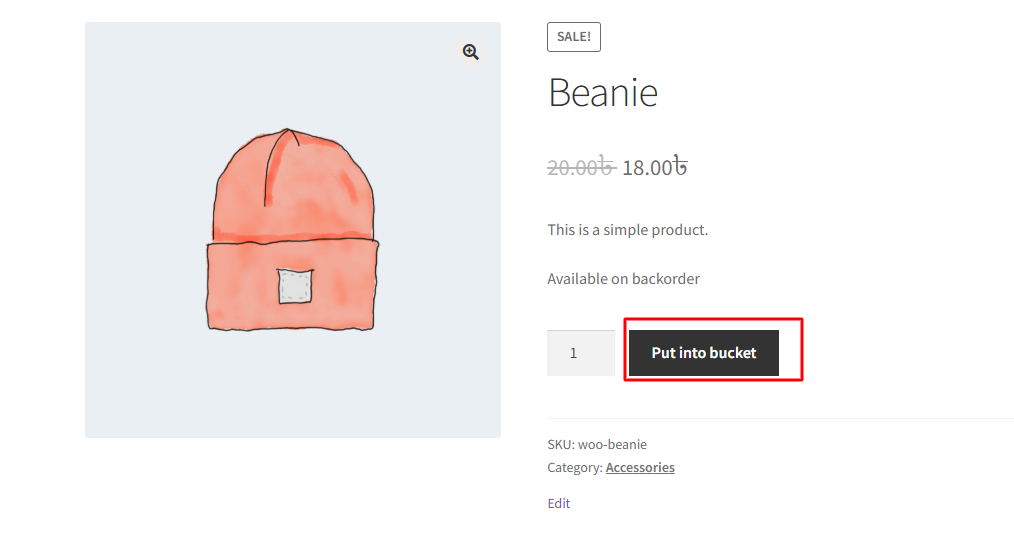Image resolution: width=1014 pixels, height=543 pixels.
Task: Click the 'Category:' label text
Action: click(x=574, y=467)
